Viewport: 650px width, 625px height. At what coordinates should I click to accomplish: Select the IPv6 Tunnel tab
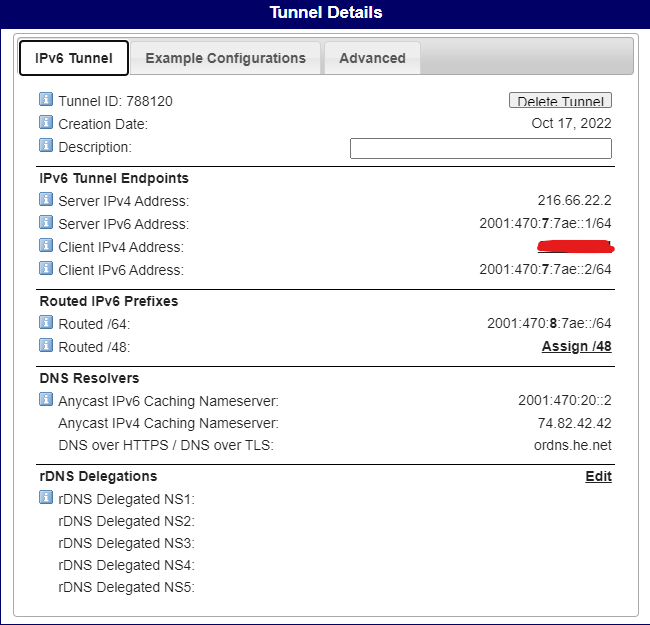(74, 58)
